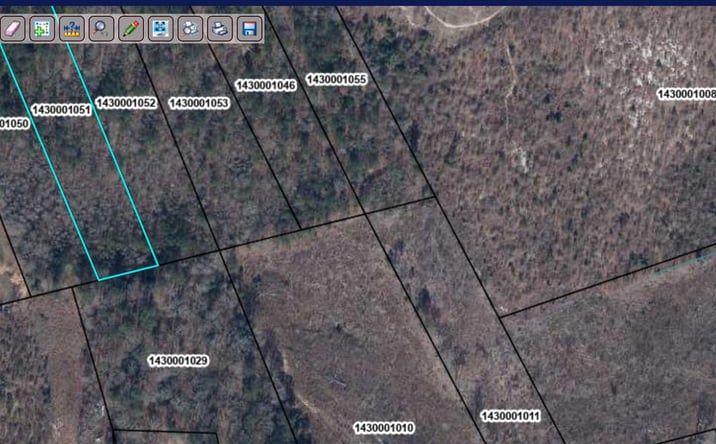Pick parcel label 1430001010
Screen dimensions: 716x444
[x=384, y=428]
